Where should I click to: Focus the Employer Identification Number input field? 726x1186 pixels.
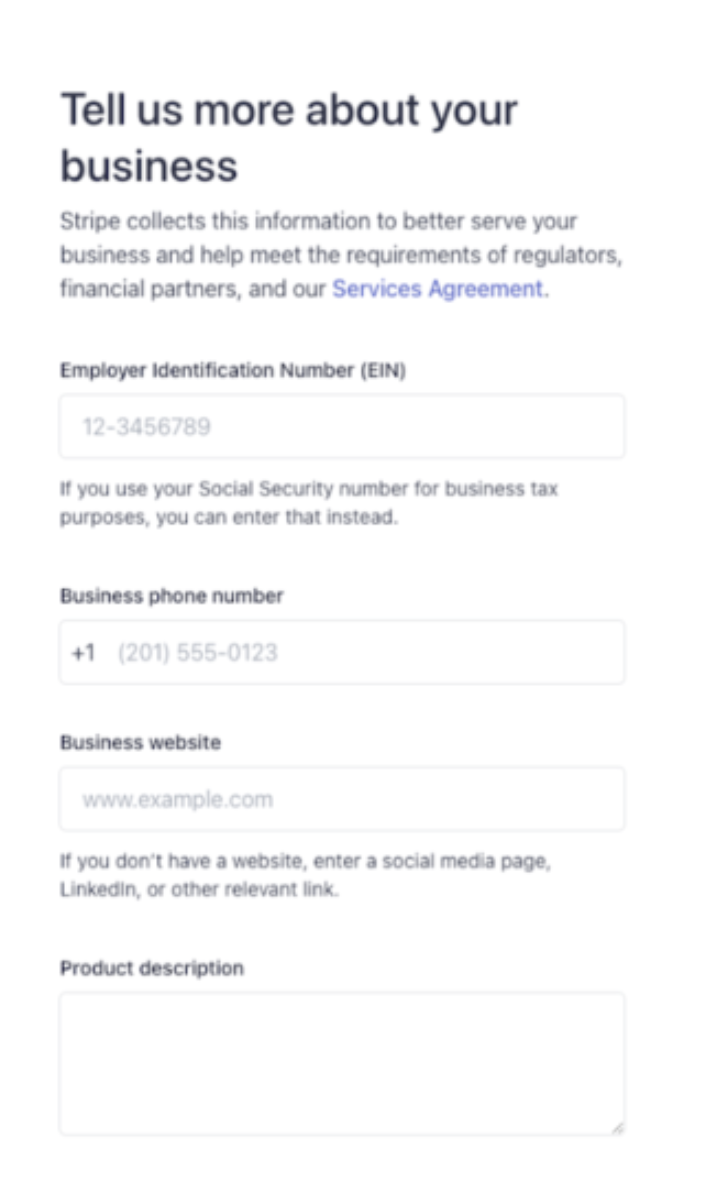coord(342,426)
